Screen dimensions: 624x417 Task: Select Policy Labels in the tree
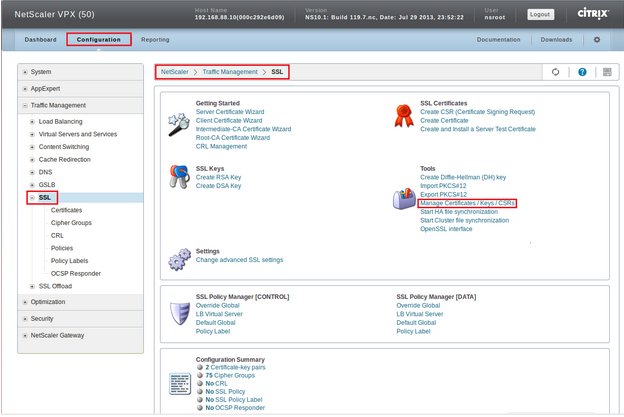[x=70, y=261]
